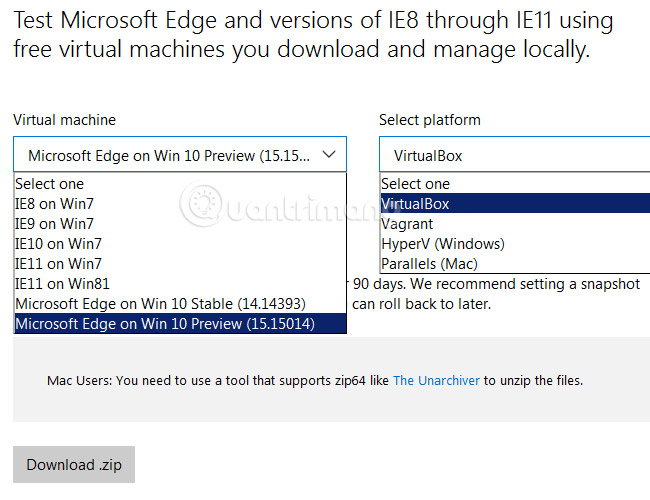Expand the Virtual machine dropdown chevron

pos(331,155)
